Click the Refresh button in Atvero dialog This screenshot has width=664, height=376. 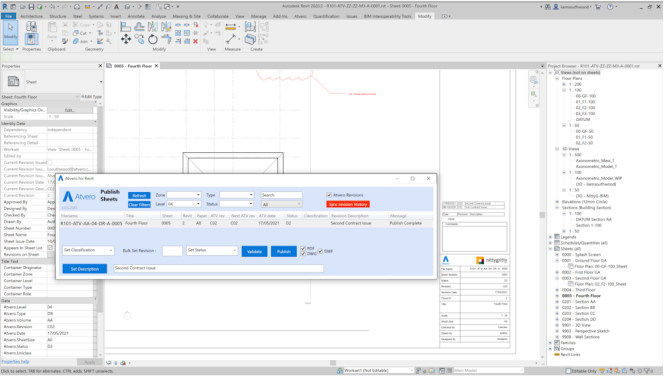(x=139, y=195)
